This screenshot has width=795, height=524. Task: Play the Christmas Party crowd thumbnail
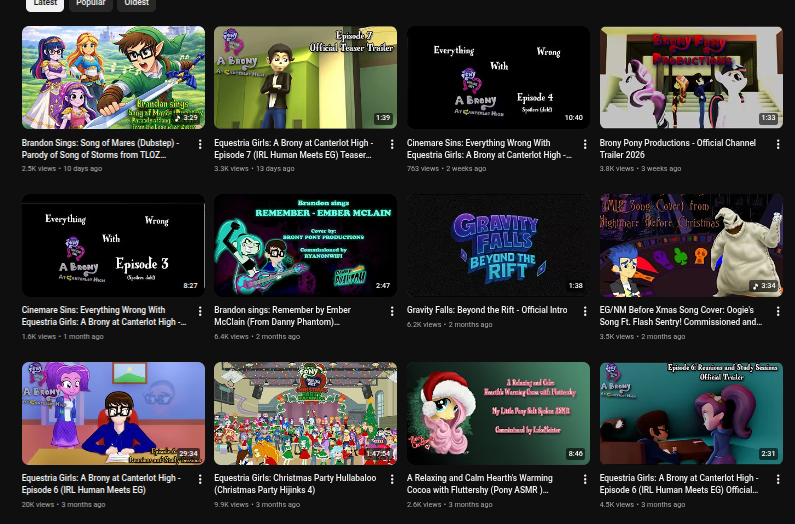(x=305, y=413)
